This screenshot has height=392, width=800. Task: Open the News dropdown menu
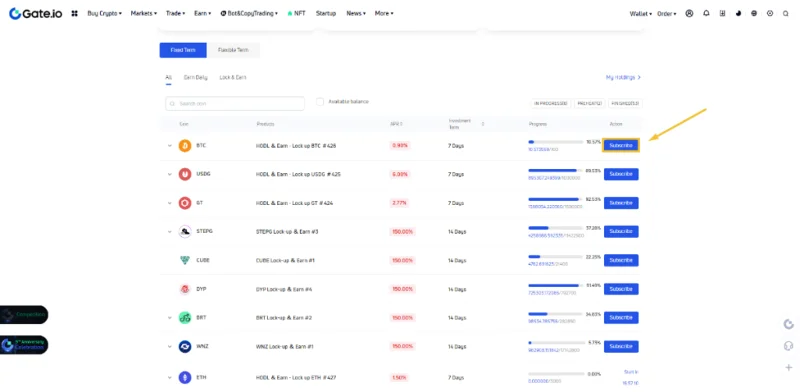pyautogui.click(x=356, y=14)
